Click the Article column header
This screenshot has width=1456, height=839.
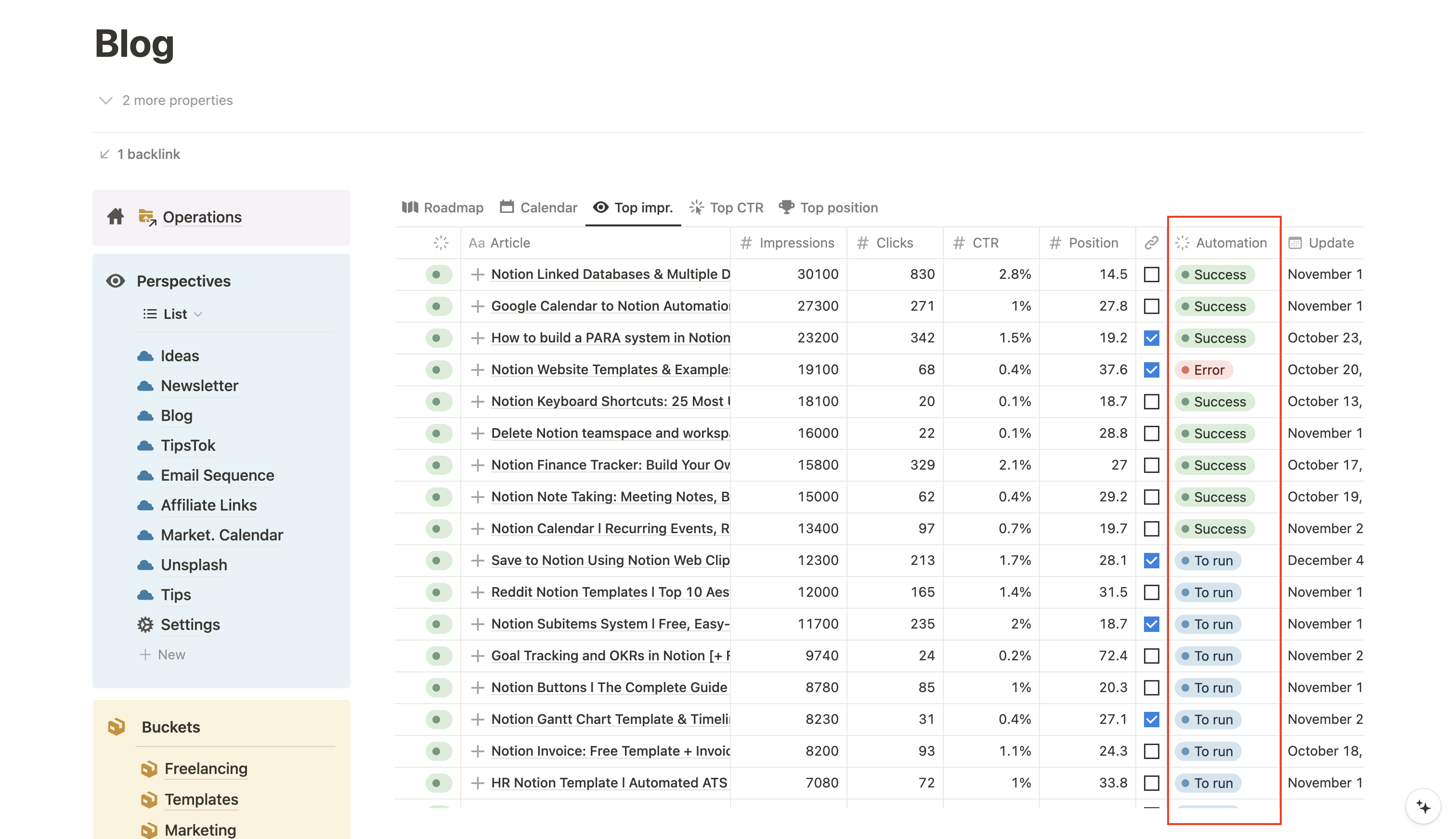coord(596,243)
